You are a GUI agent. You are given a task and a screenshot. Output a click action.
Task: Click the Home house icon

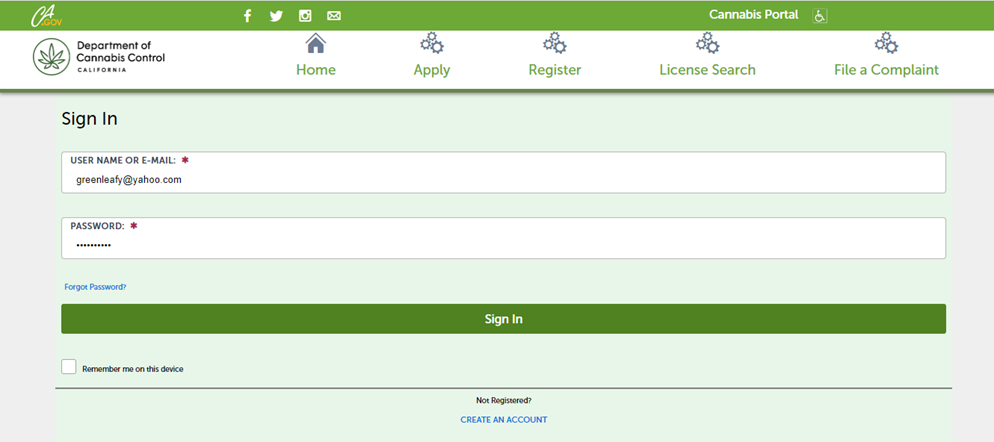pyautogui.click(x=316, y=43)
